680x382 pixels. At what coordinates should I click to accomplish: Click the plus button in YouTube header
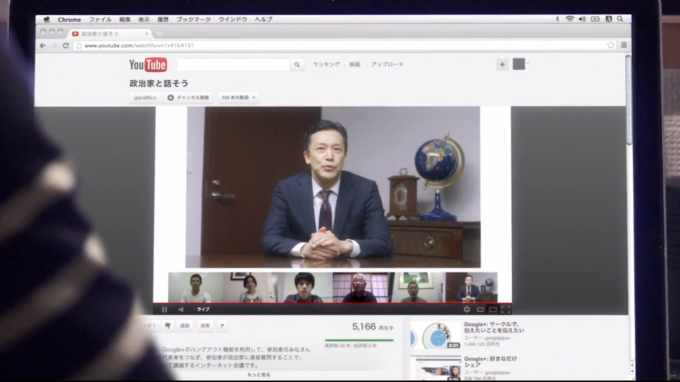click(x=502, y=64)
